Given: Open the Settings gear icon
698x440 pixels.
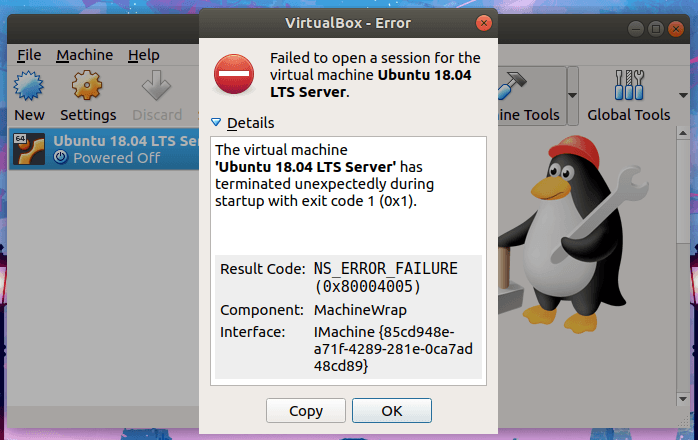Looking at the screenshot, I should pyautogui.click(x=88, y=88).
